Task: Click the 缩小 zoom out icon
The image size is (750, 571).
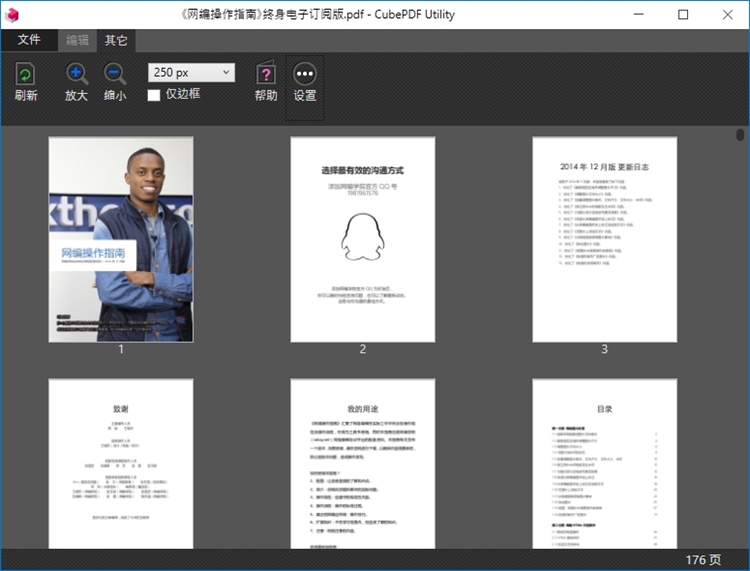Action: [x=115, y=75]
